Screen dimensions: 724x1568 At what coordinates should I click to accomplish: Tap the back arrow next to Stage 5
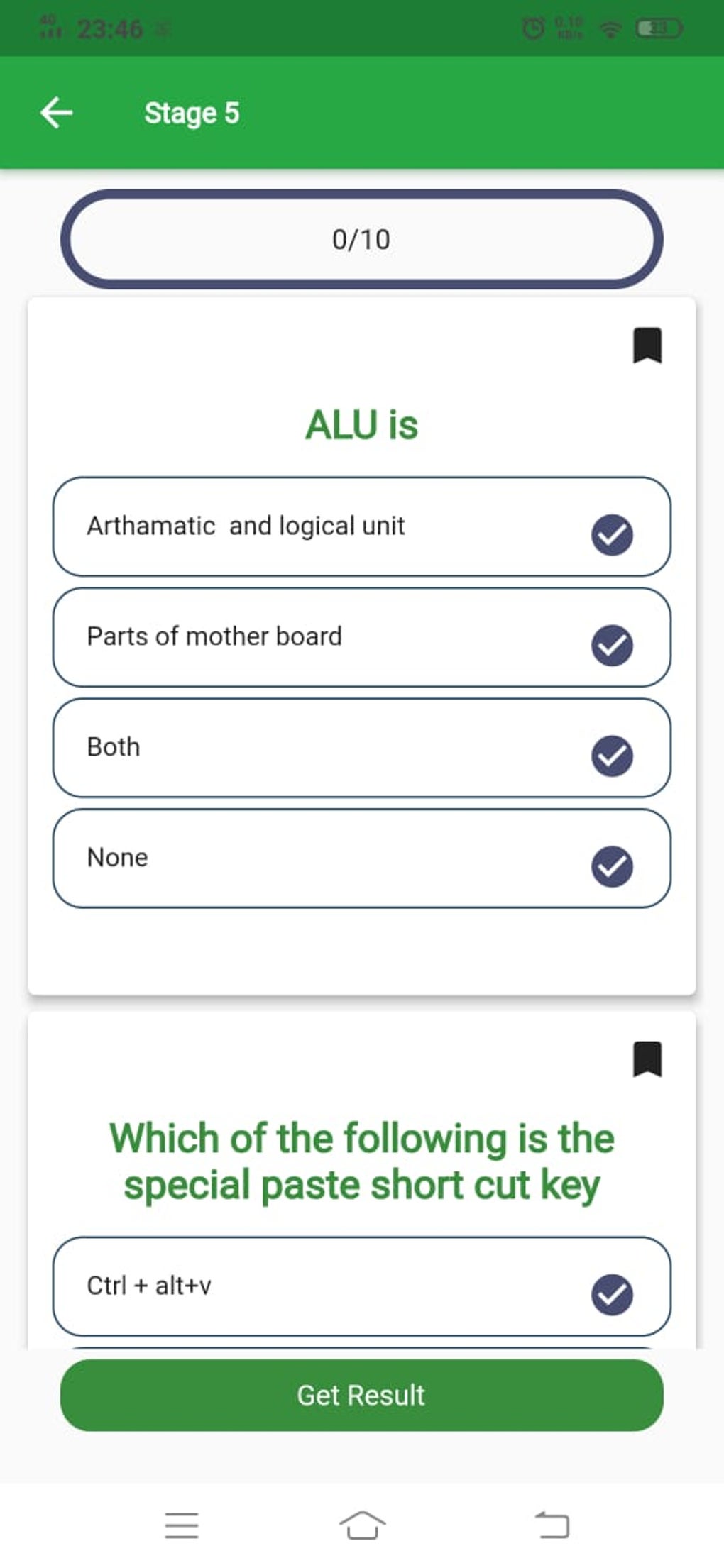click(56, 113)
